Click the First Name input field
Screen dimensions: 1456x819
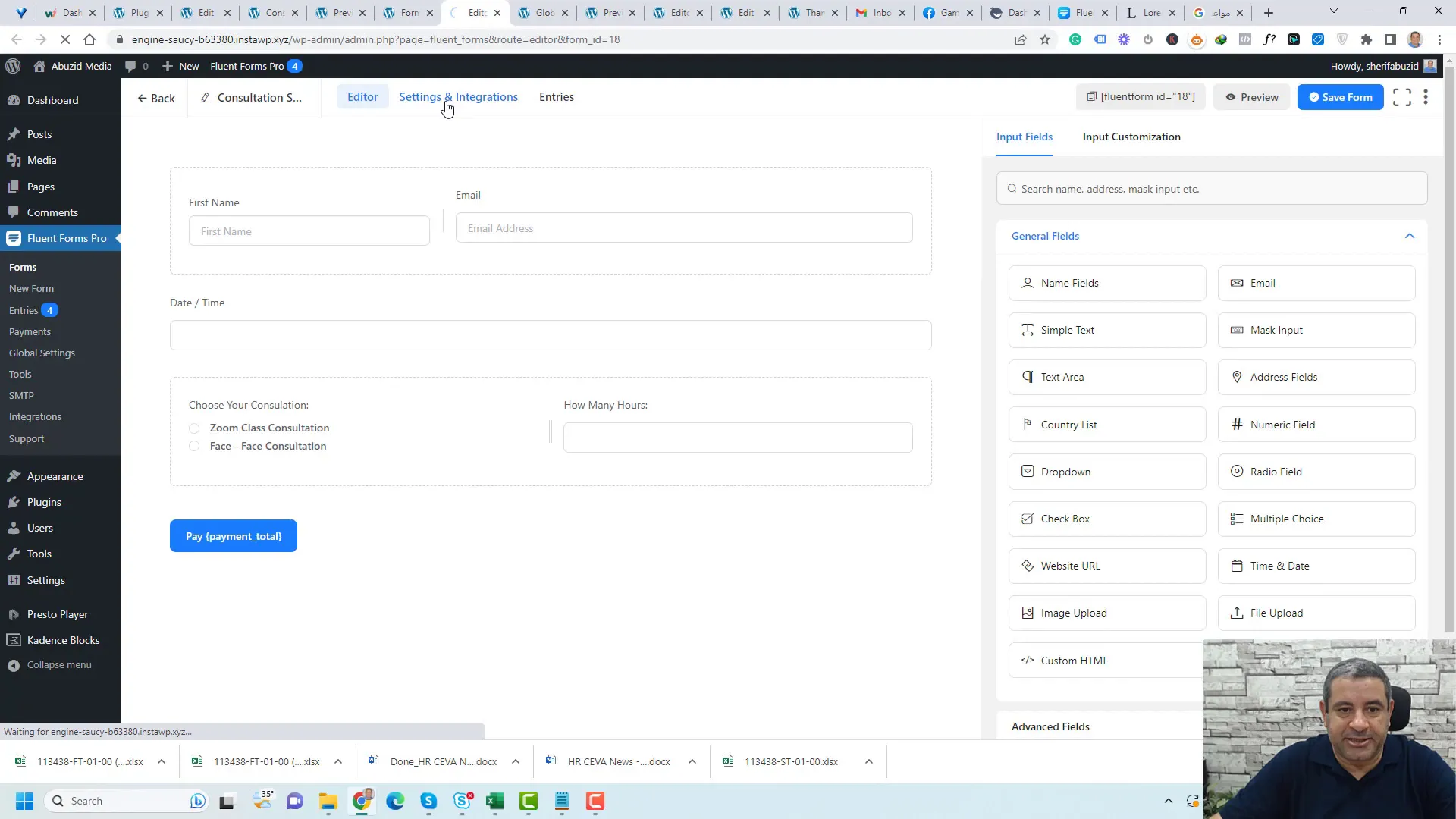[309, 231]
